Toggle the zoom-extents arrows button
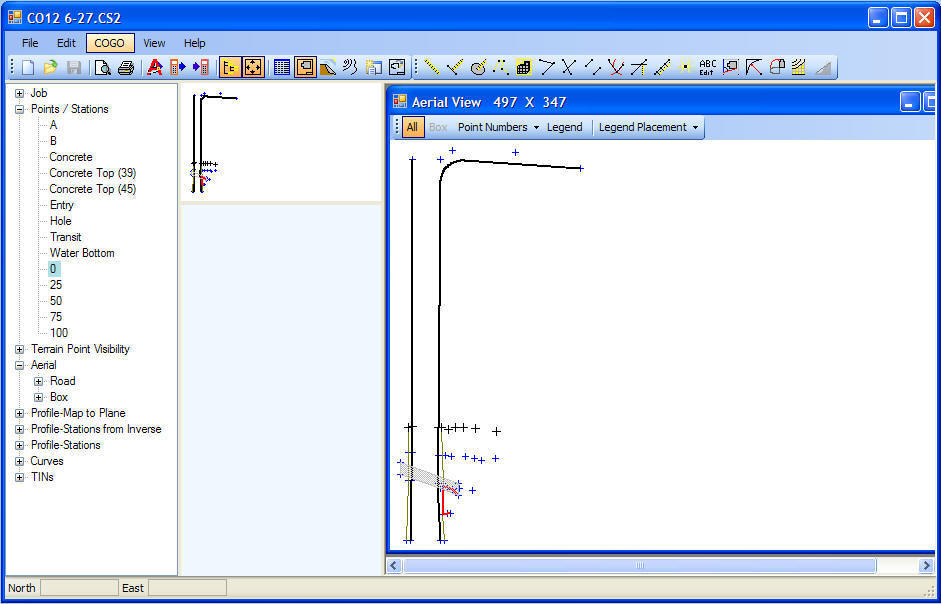This screenshot has width=941, height=604. coord(253,68)
